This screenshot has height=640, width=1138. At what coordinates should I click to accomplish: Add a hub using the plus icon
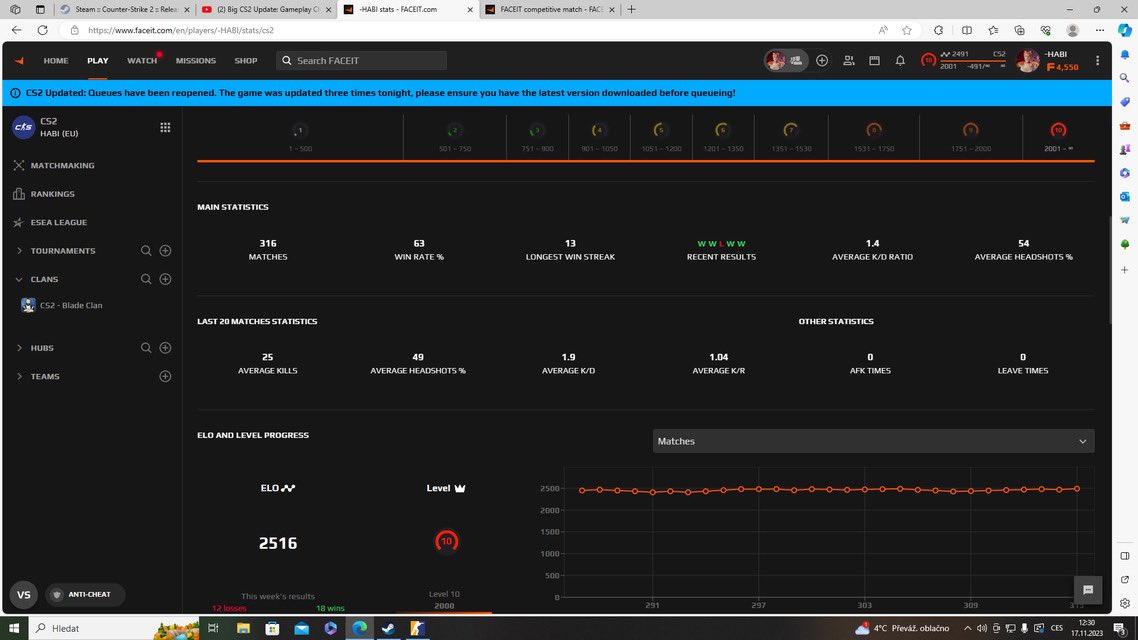pos(165,348)
